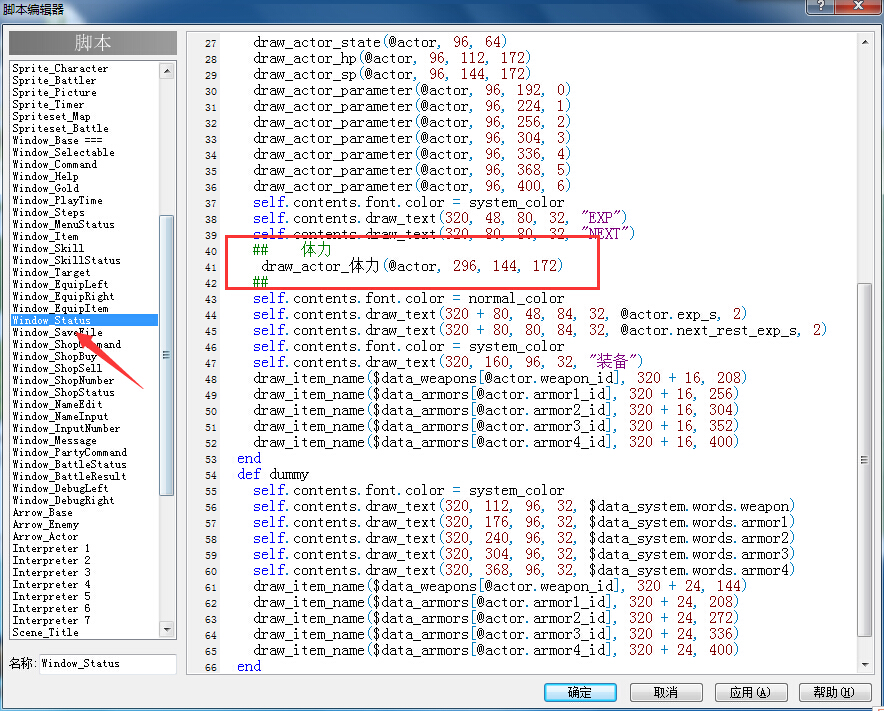Select Window_EquipLeft script
This screenshot has width=884, height=711.
coord(60,284)
